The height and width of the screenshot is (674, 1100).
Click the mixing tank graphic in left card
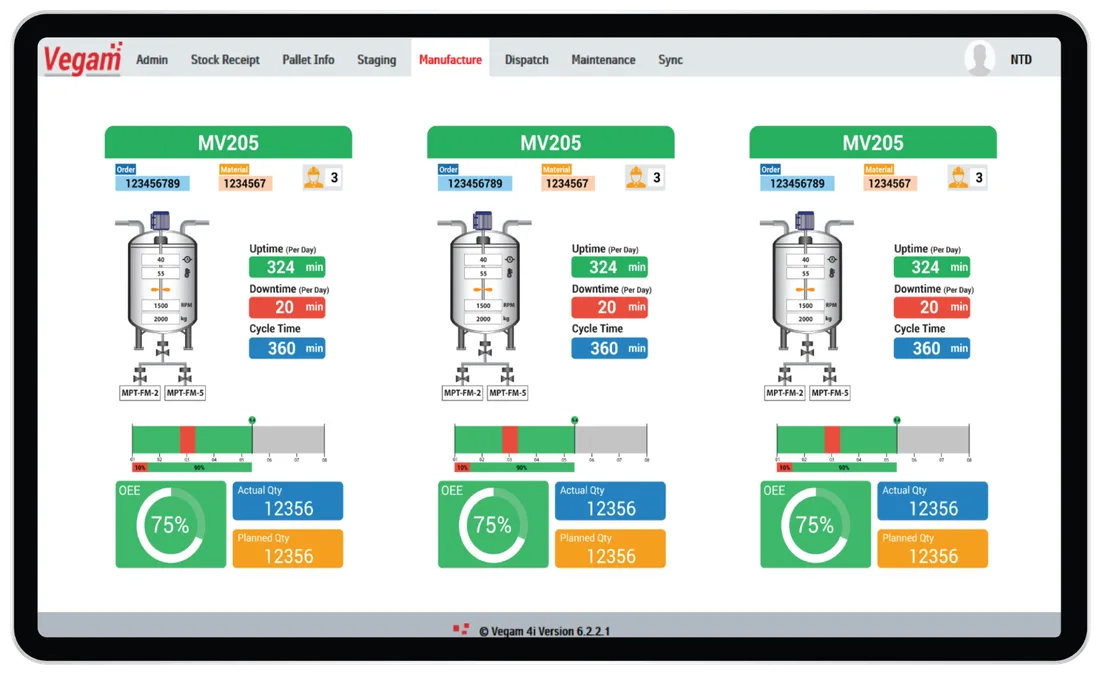(x=162, y=281)
